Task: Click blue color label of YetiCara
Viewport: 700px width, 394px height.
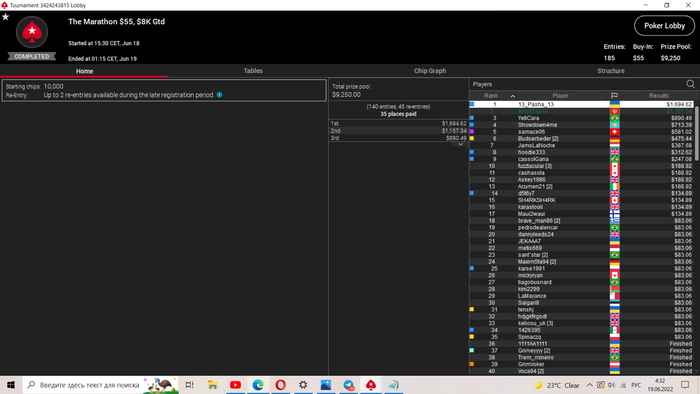Action: pos(471,118)
